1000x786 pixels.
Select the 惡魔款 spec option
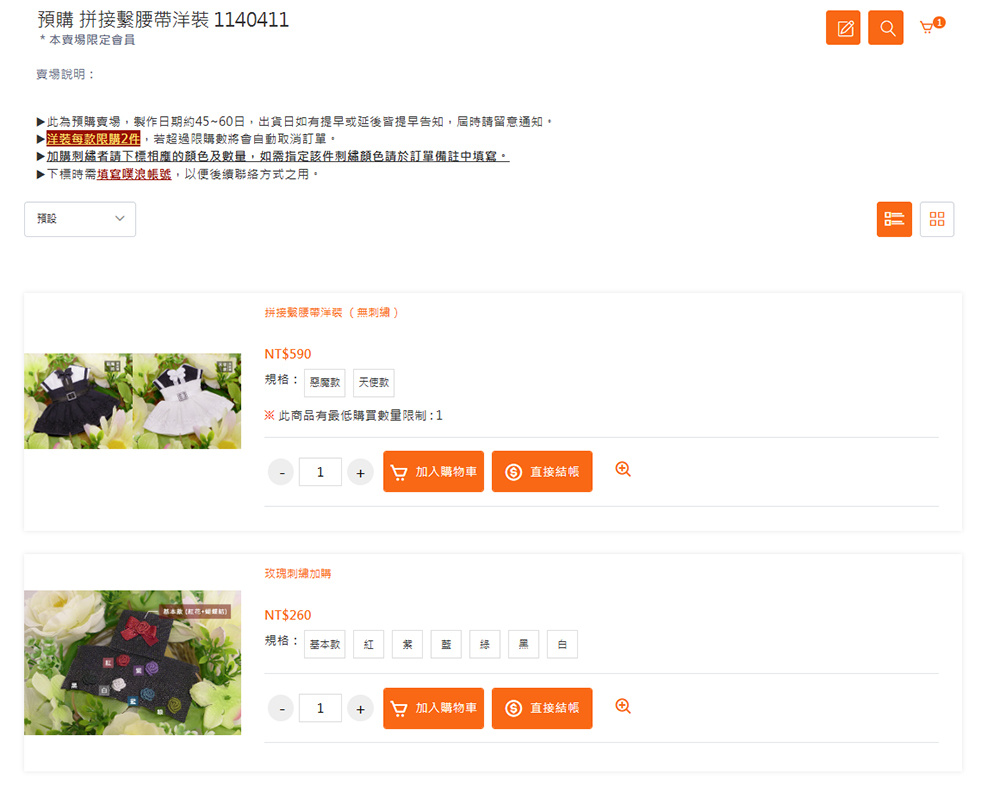click(x=325, y=382)
